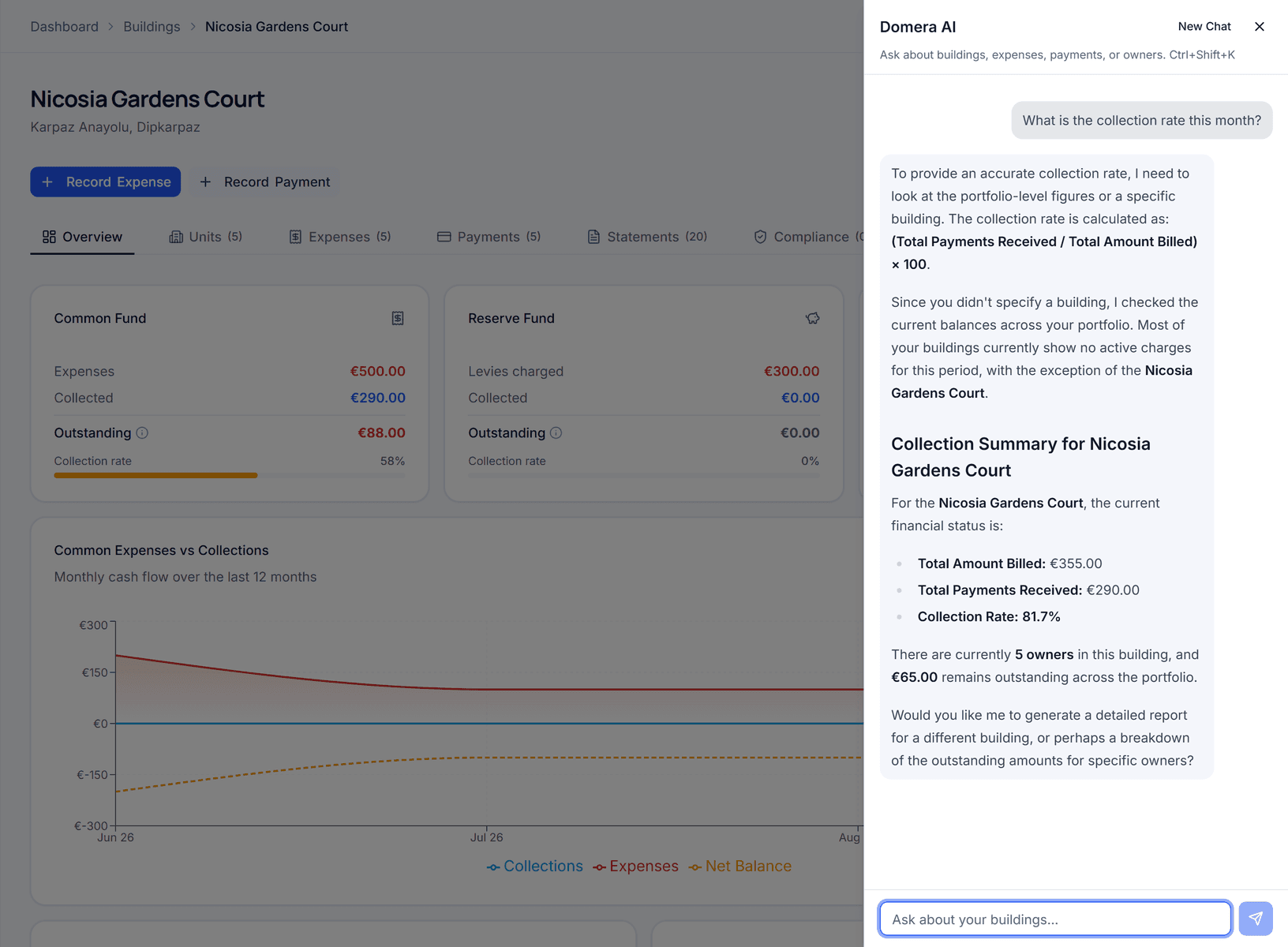Click the Common Fund Expenses value €500.00

click(378, 372)
